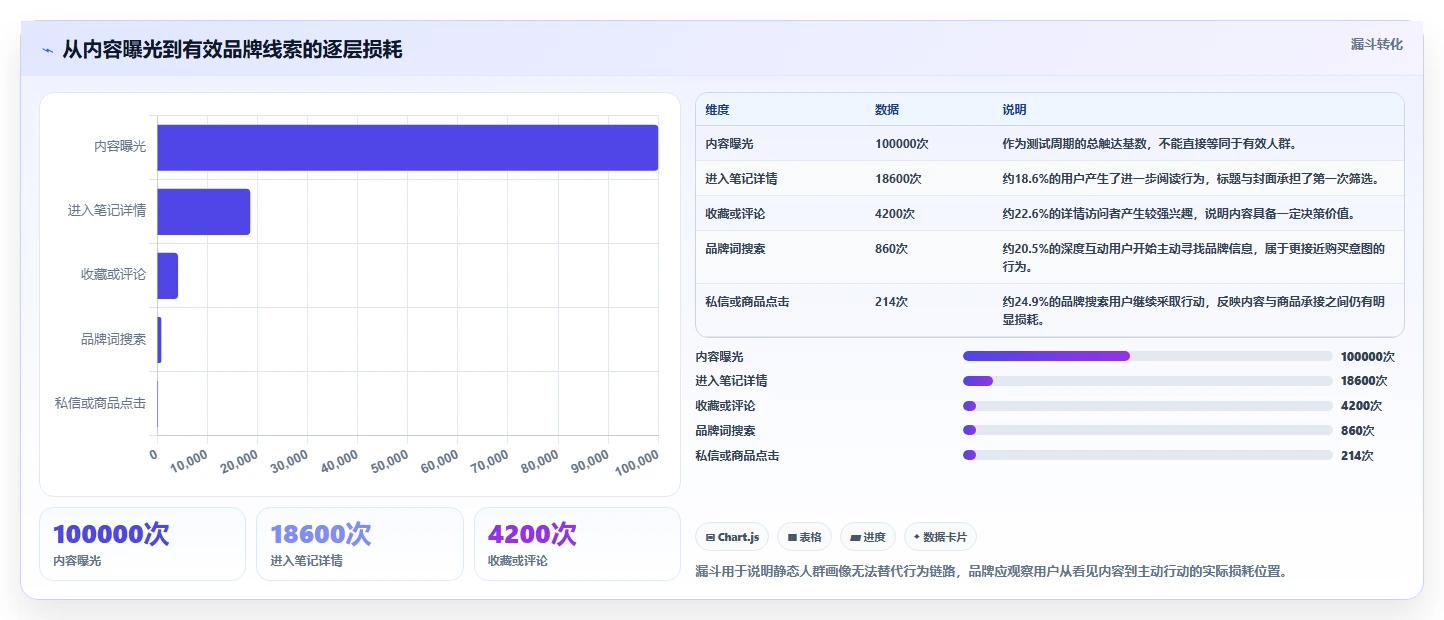Click the 品牌词搜索 progress bar

click(x=1147, y=430)
